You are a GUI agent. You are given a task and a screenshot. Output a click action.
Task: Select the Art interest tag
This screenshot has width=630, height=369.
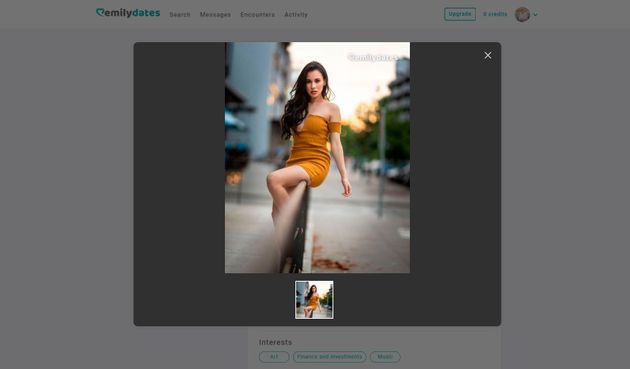click(x=274, y=357)
